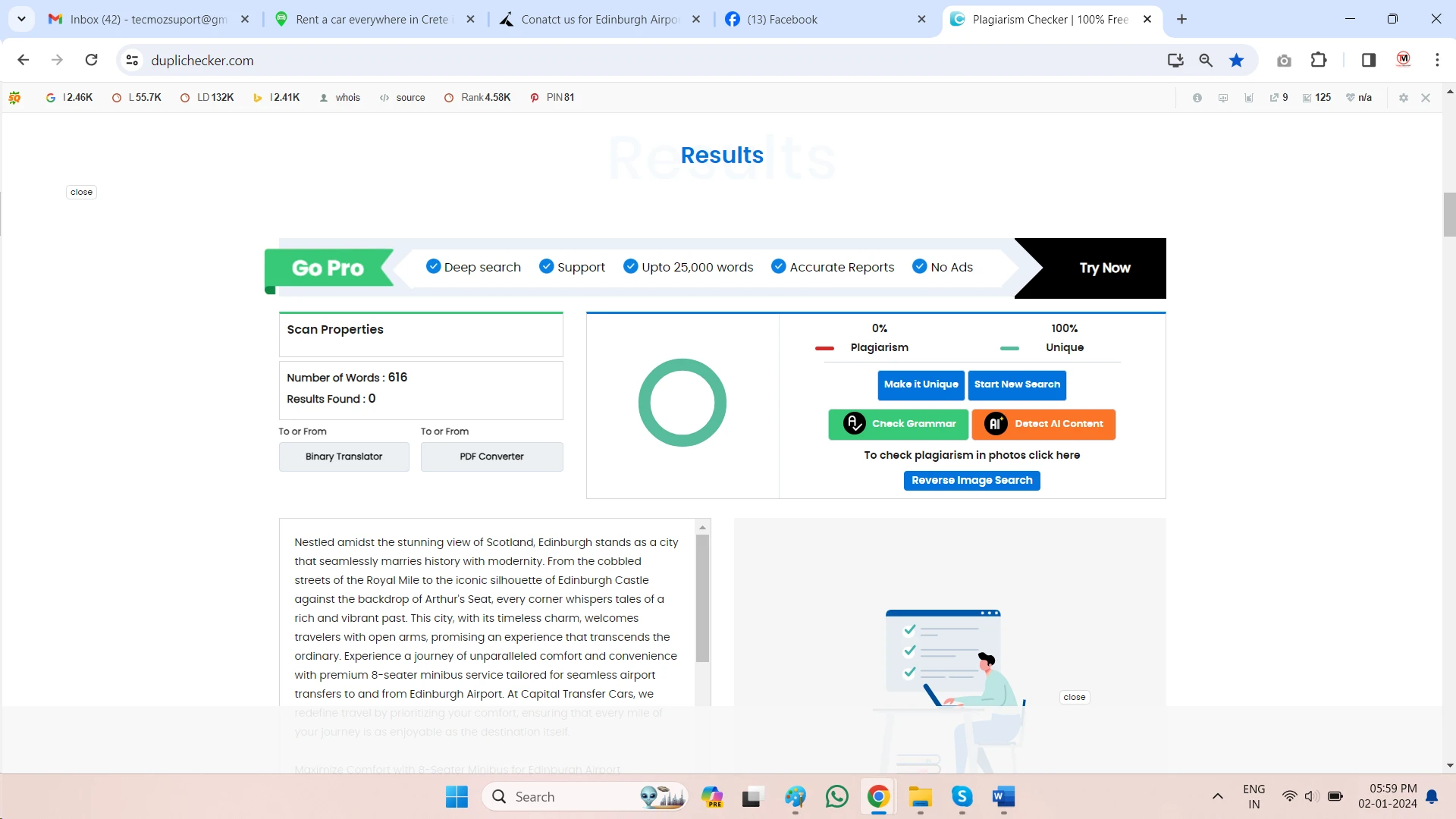This screenshot has width=1456, height=819.
Task: Reload the page
Action: click(x=92, y=60)
